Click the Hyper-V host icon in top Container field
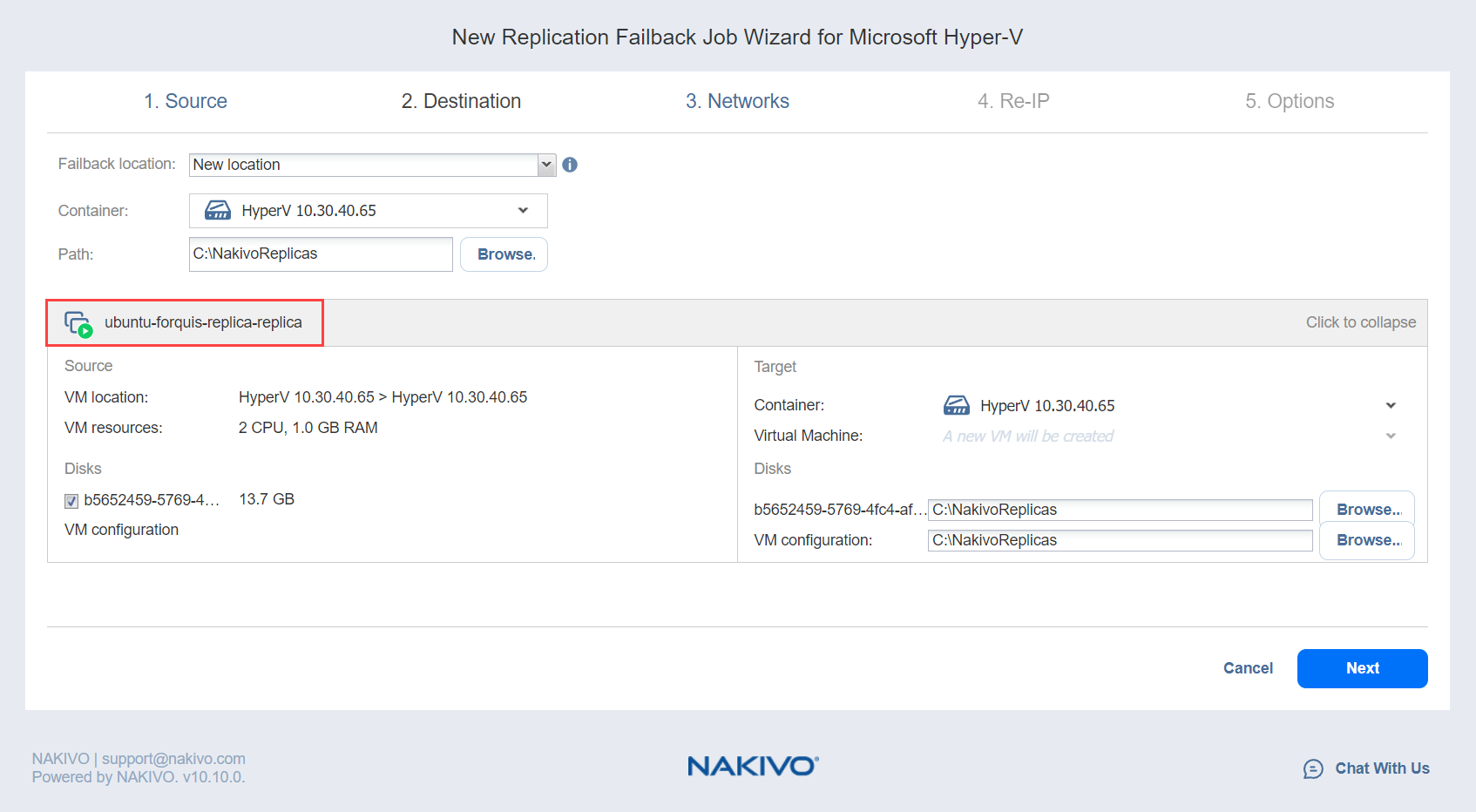Screen dimensions: 1476x812 coord(217,211)
